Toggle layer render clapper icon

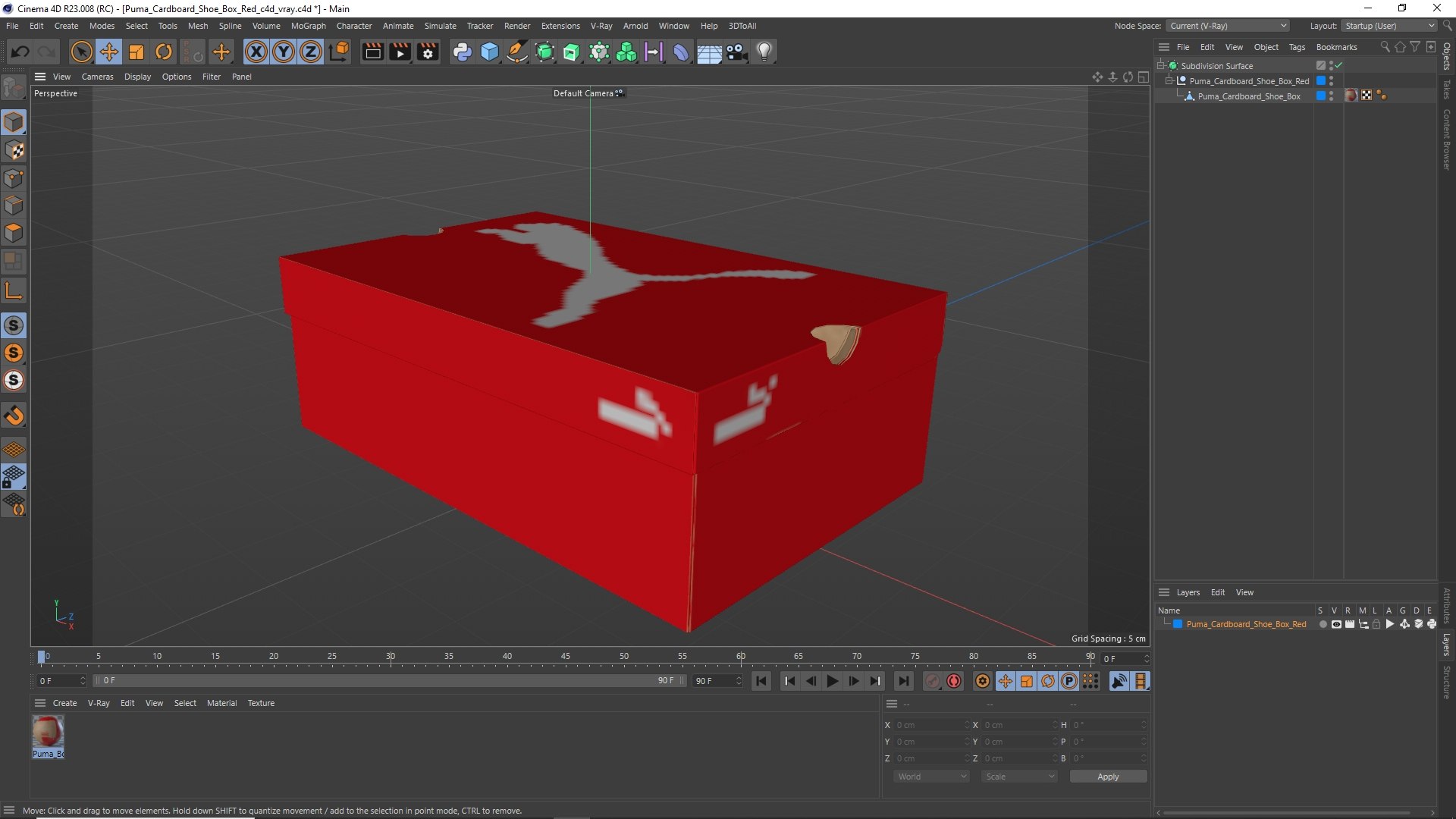coord(1350,624)
